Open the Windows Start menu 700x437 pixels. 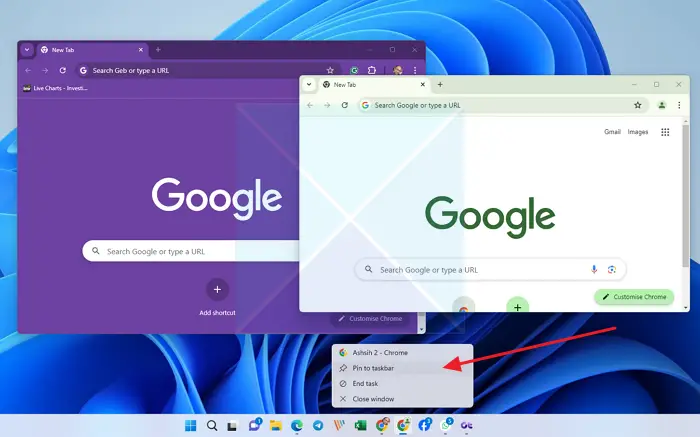[x=191, y=426]
